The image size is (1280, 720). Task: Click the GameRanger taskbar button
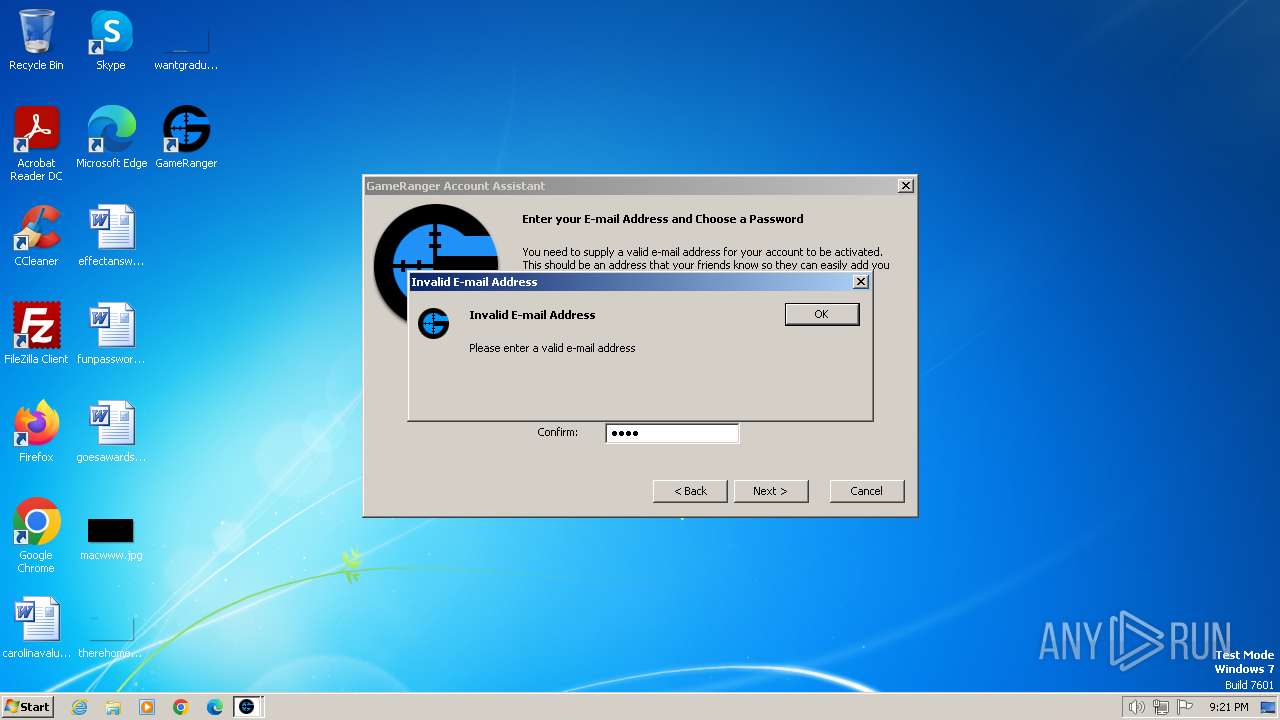[x=247, y=707]
